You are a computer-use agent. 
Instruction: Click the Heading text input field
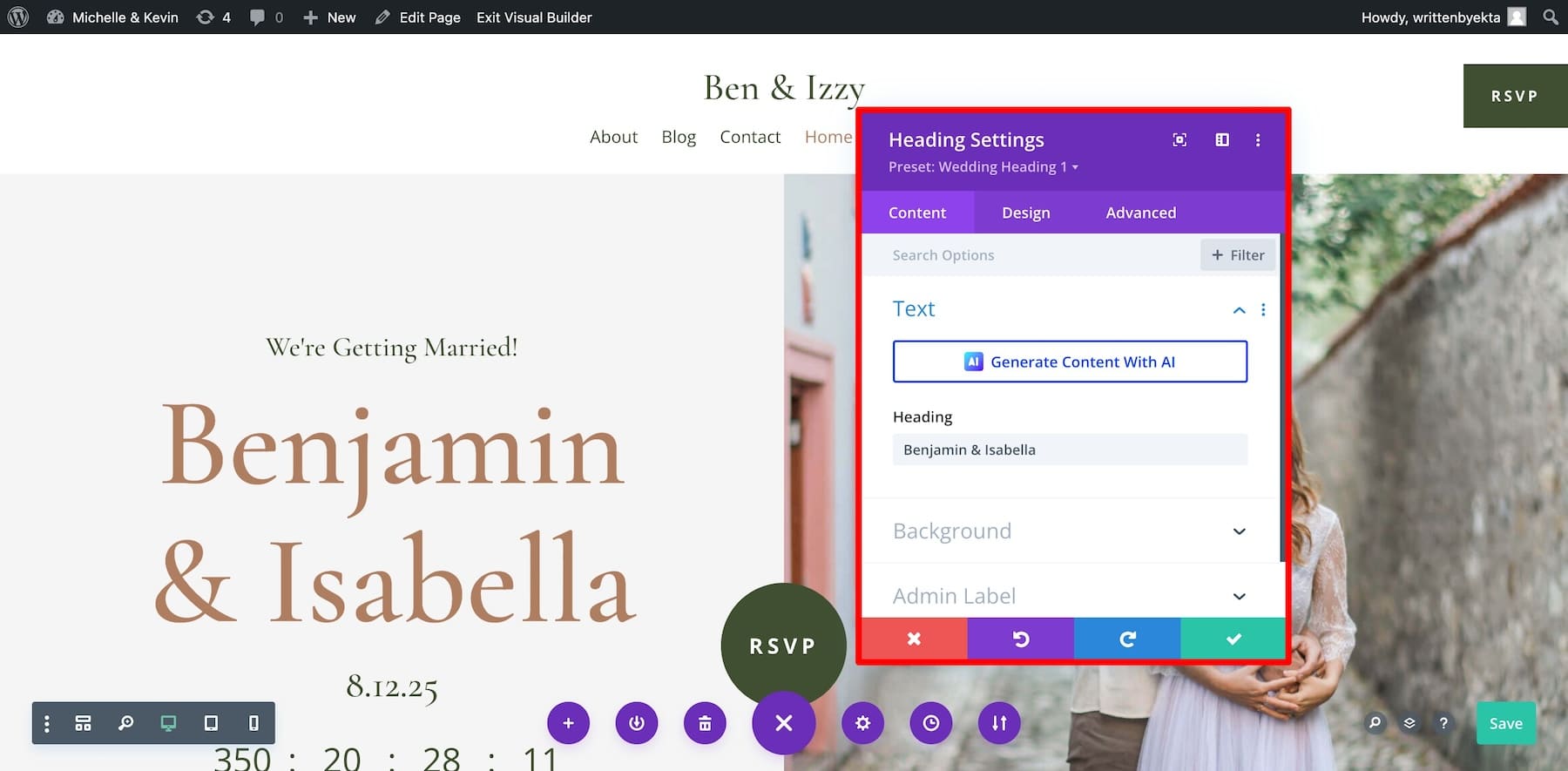click(x=1070, y=450)
